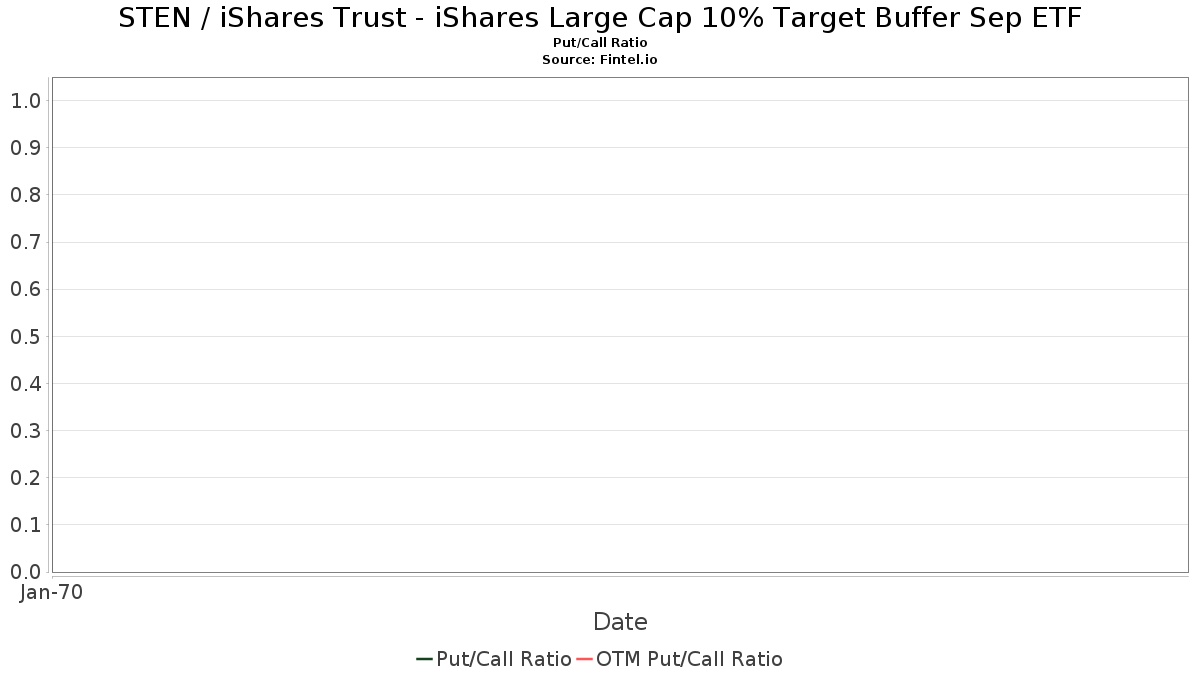This screenshot has height=675, width=1200.
Task: Click the 1.0 y-axis tick label
Action: coord(25,100)
